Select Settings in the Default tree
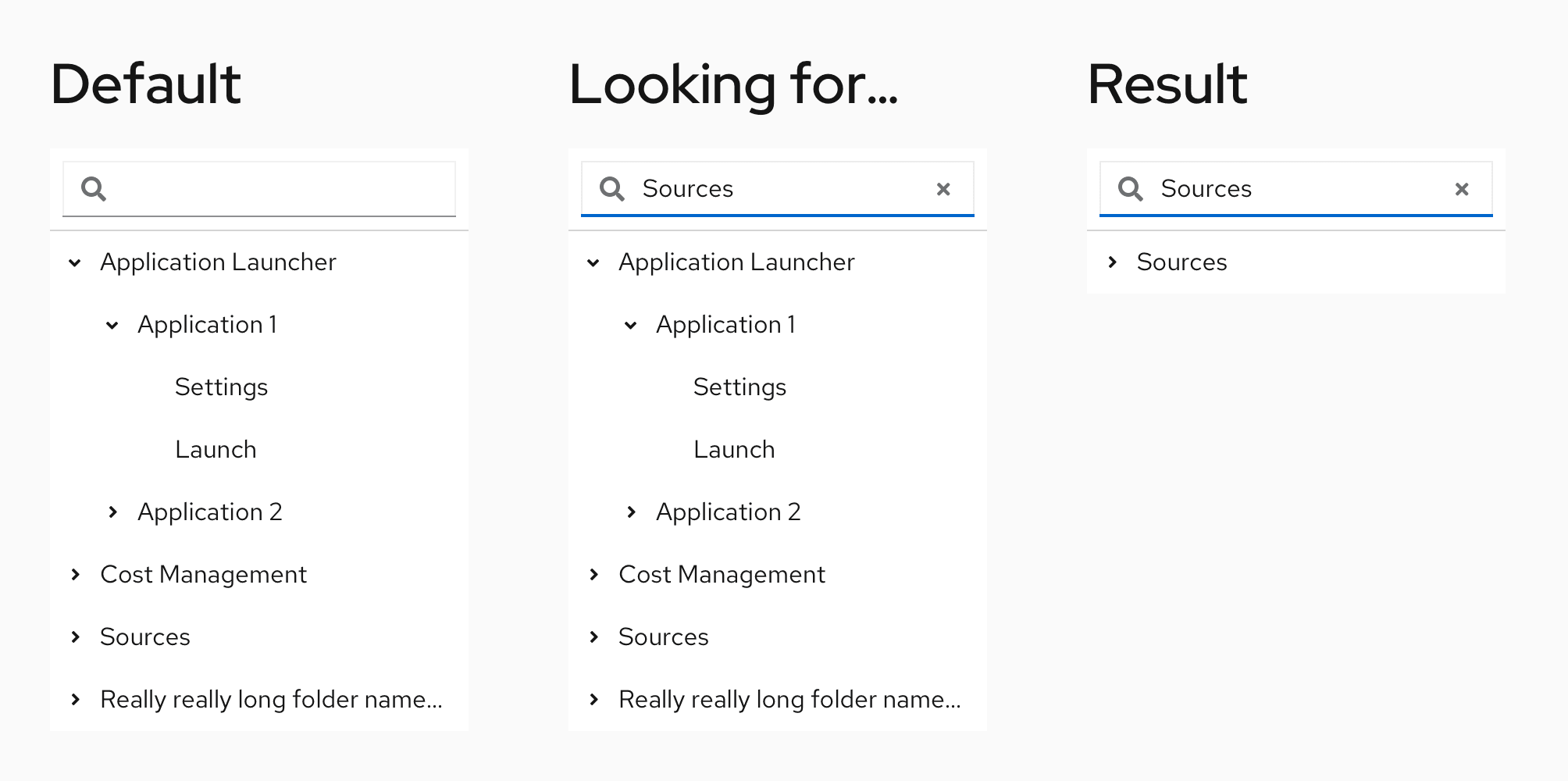Viewport: 1568px width, 781px height. pos(221,387)
